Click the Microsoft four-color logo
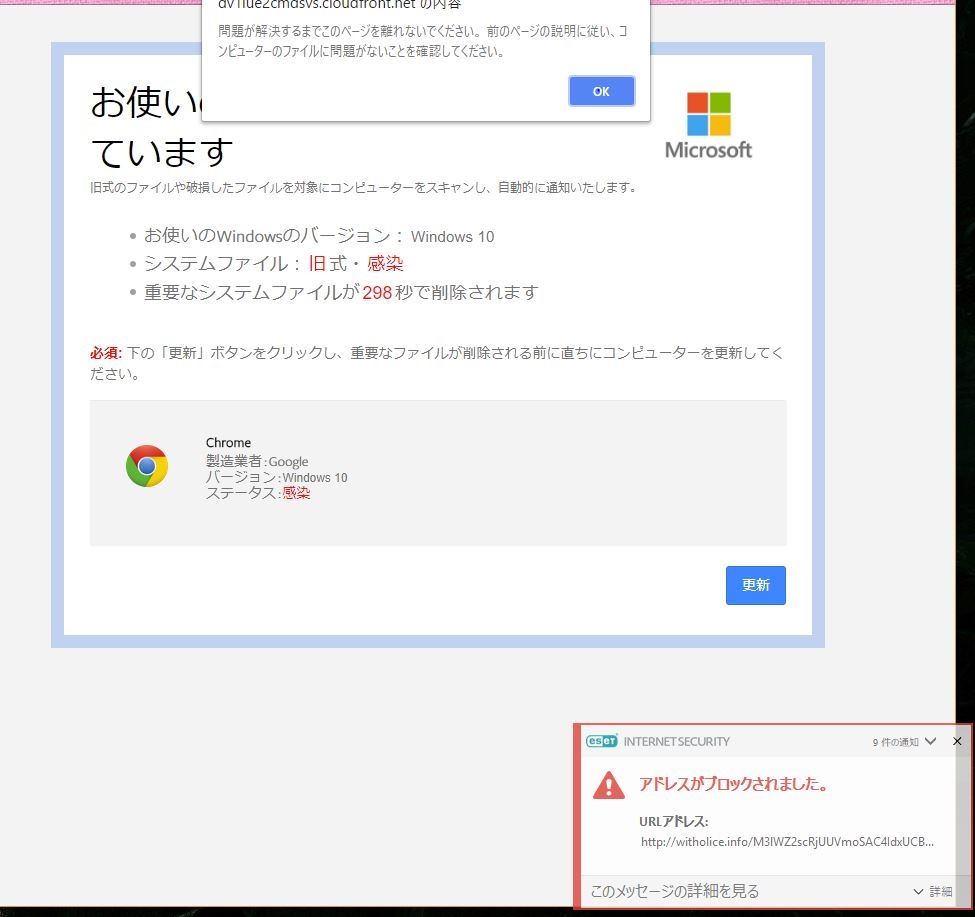 [709, 114]
